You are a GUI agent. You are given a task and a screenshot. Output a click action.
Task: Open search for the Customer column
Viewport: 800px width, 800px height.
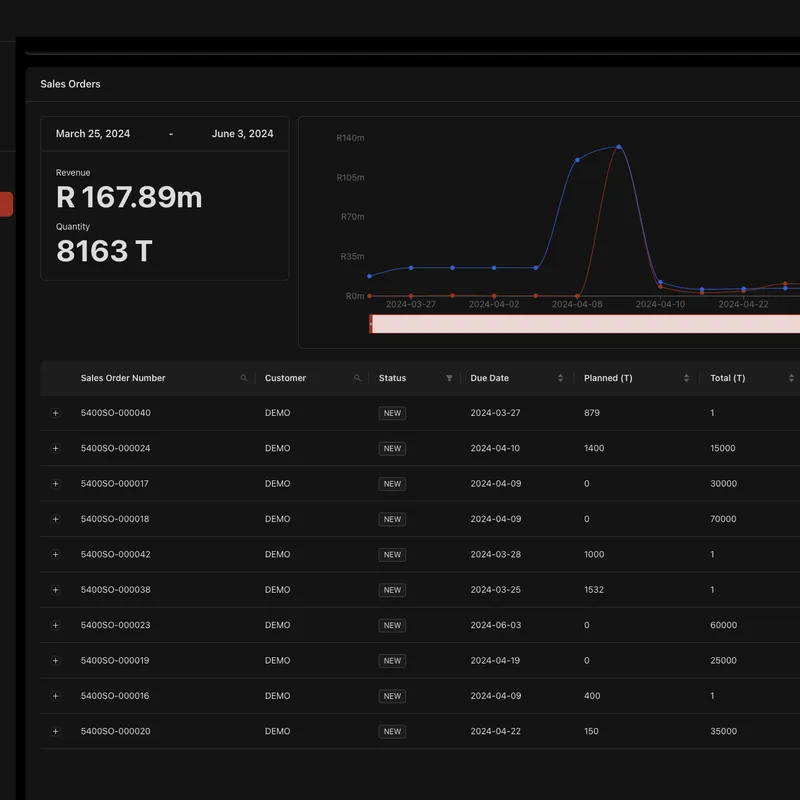(357, 378)
